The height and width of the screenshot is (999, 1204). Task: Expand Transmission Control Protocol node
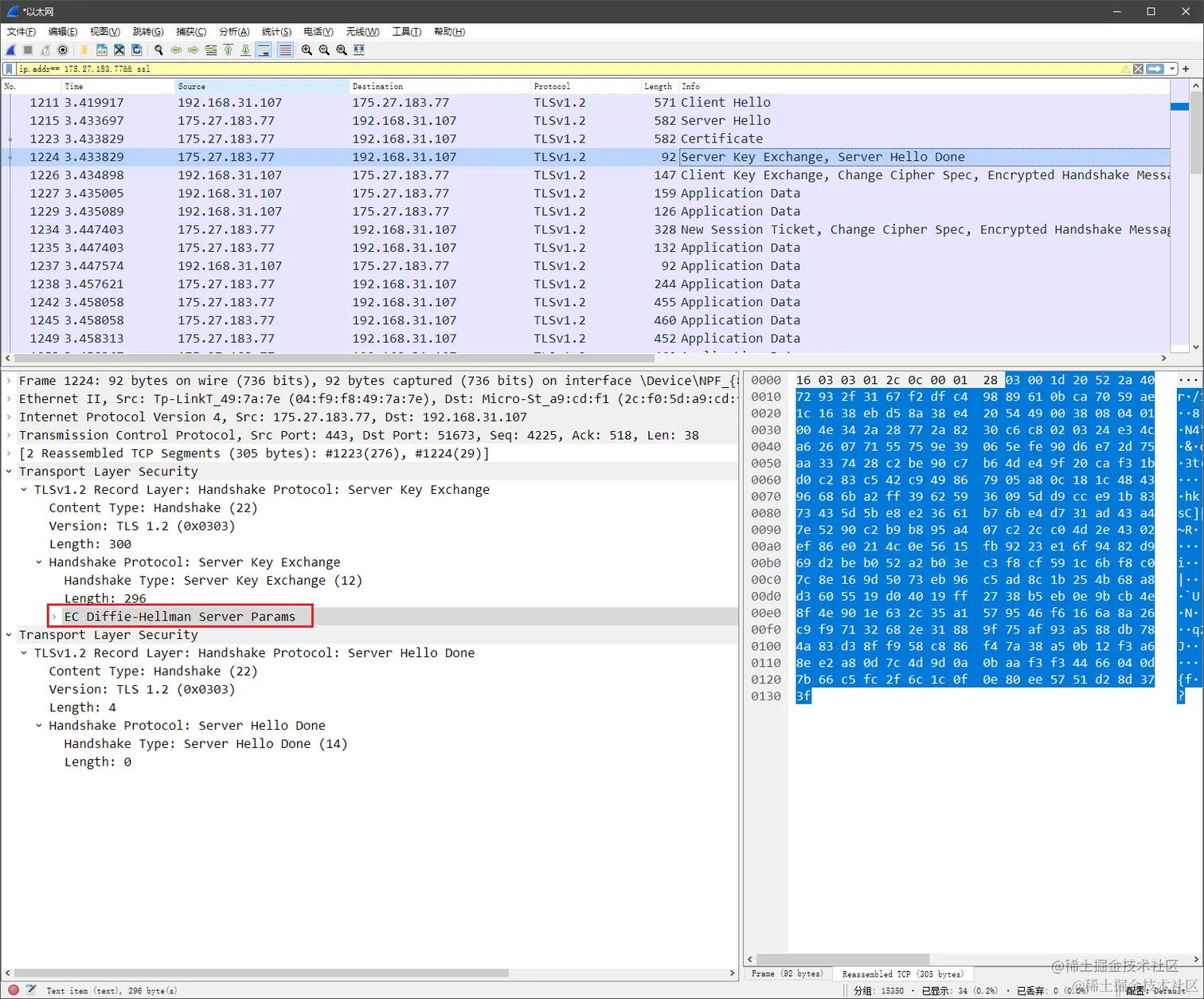(9, 436)
